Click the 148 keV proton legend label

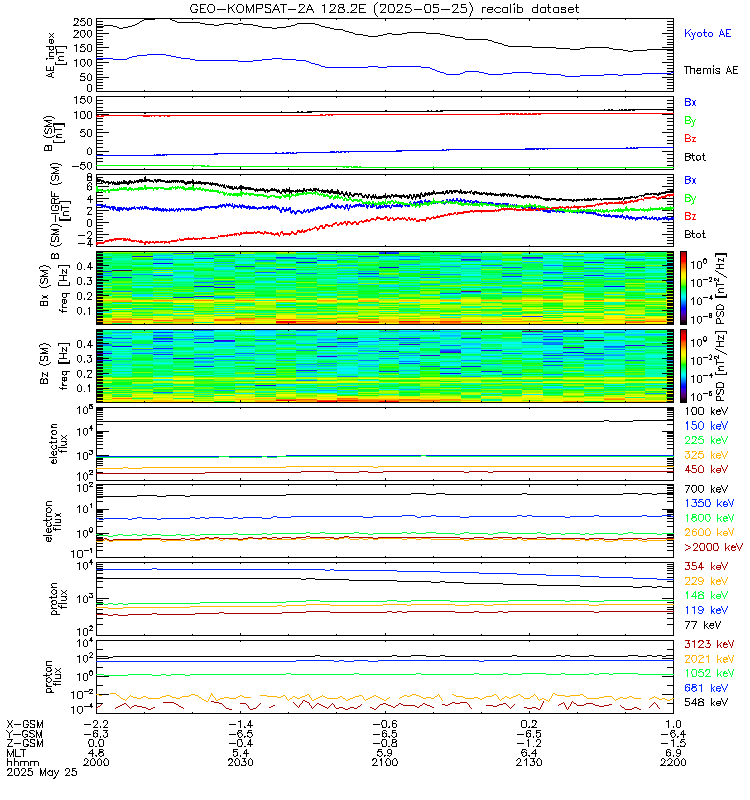coord(706,595)
